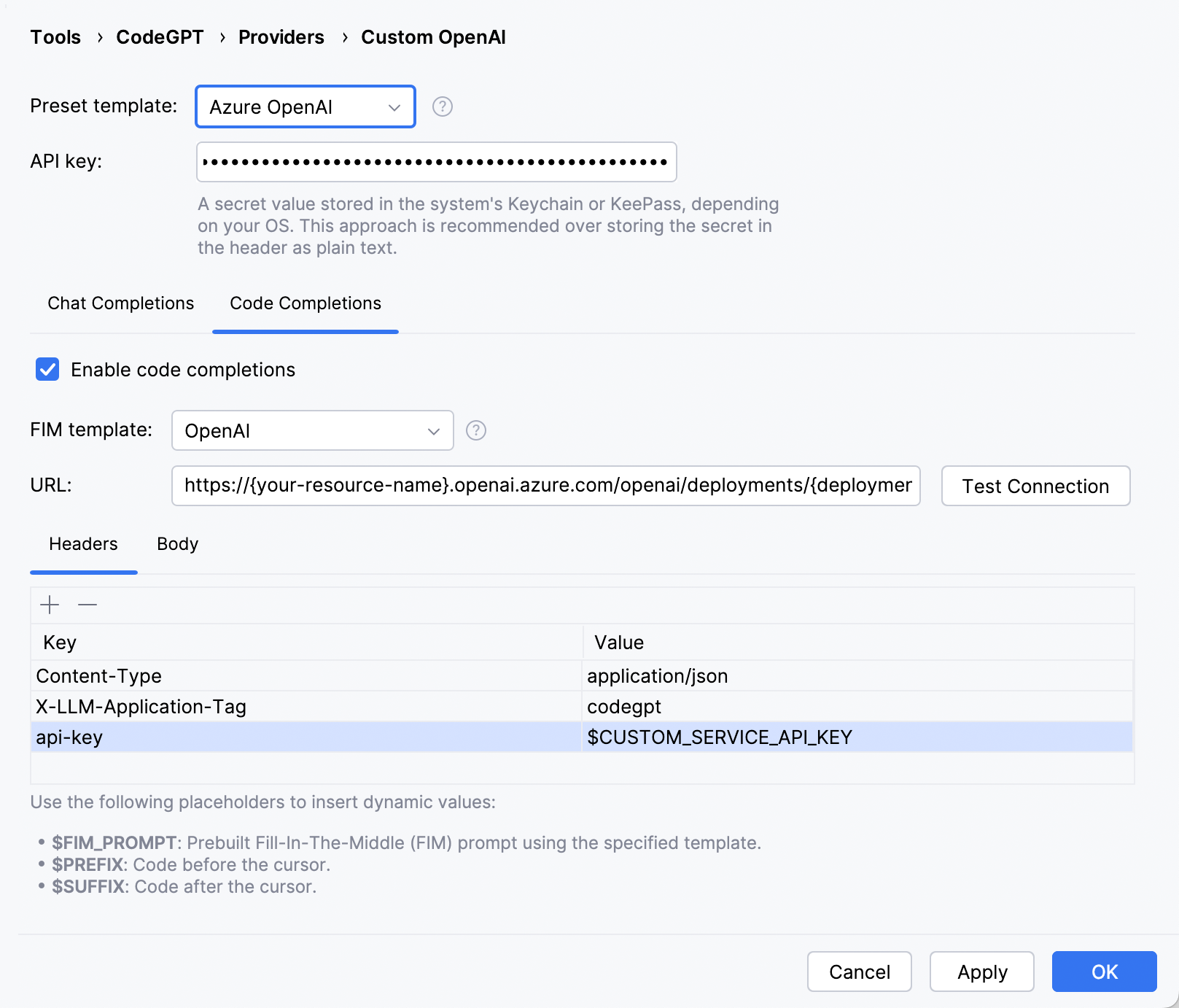Click the help icon next to FIM template
The height and width of the screenshot is (1008, 1179).
point(475,430)
